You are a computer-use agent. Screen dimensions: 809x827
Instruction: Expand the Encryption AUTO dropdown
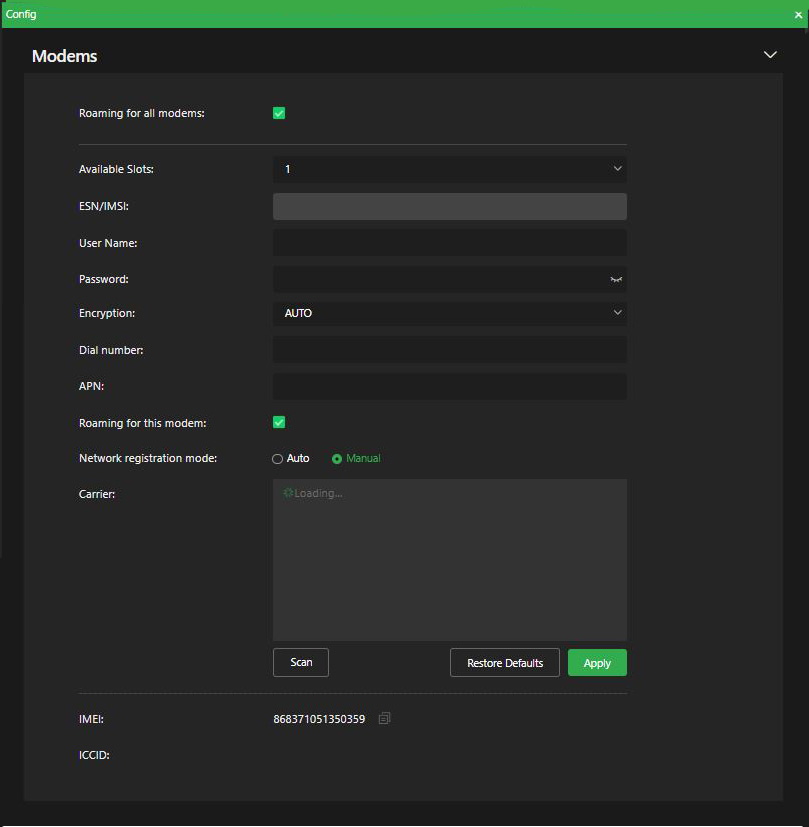(x=449, y=313)
